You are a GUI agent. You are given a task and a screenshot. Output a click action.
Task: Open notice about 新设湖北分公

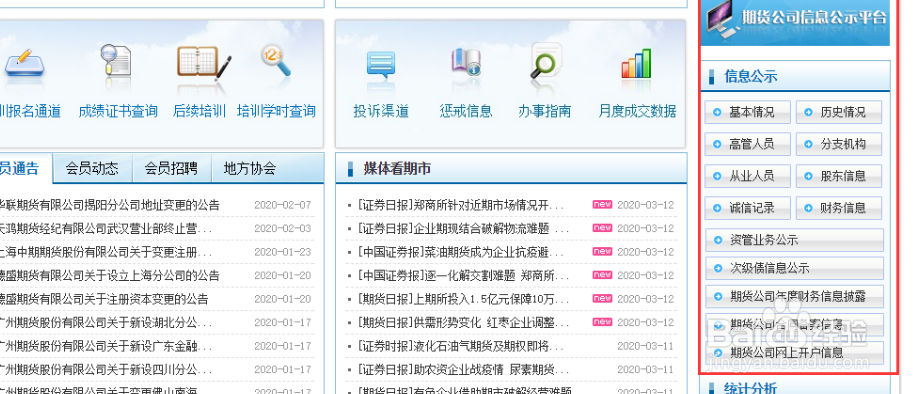(x=106, y=322)
